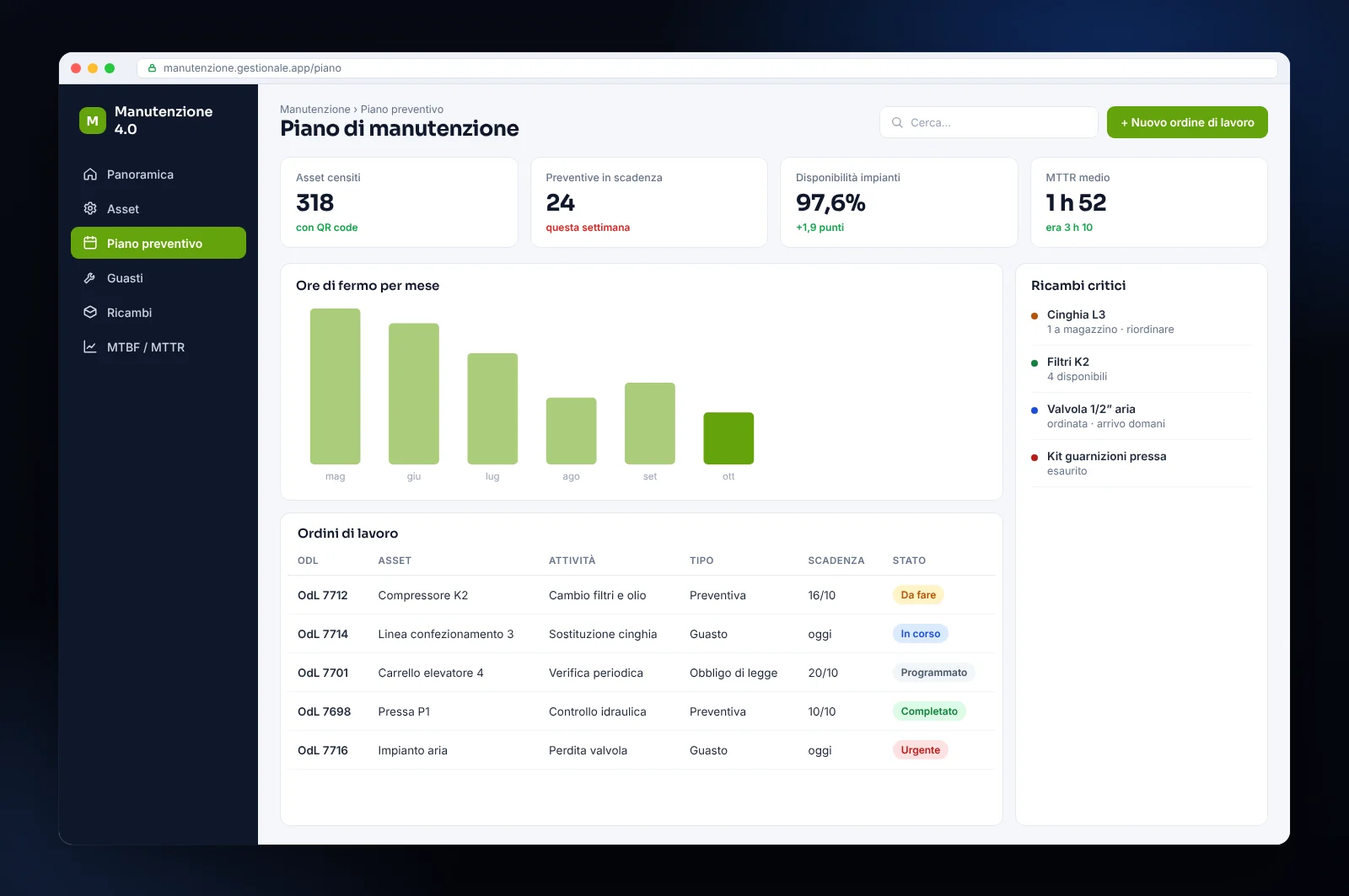The width and height of the screenshot is (1349, 896).
Task: Click the Piano preventivo calendar icon
Action: (90, 244)
